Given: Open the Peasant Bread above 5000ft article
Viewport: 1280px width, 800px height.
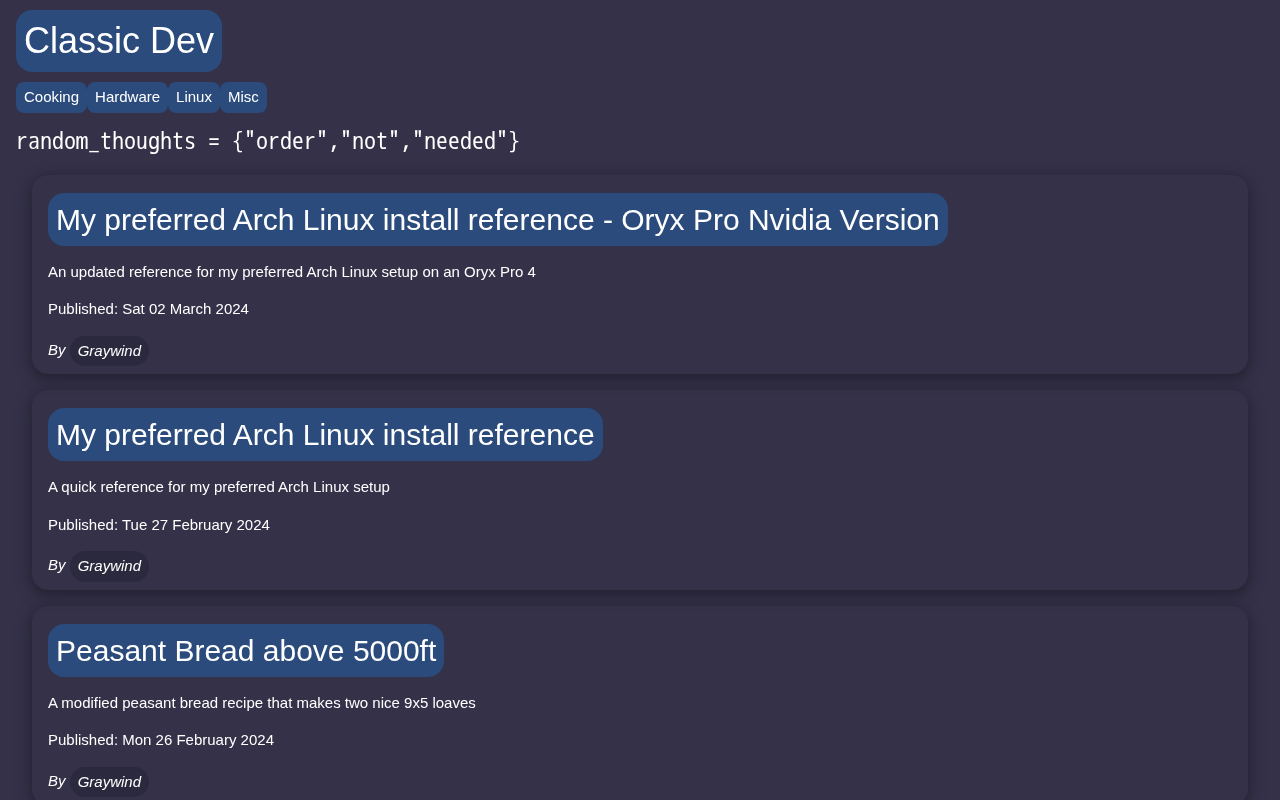Looking at the screenshot, I should [246, 651].
